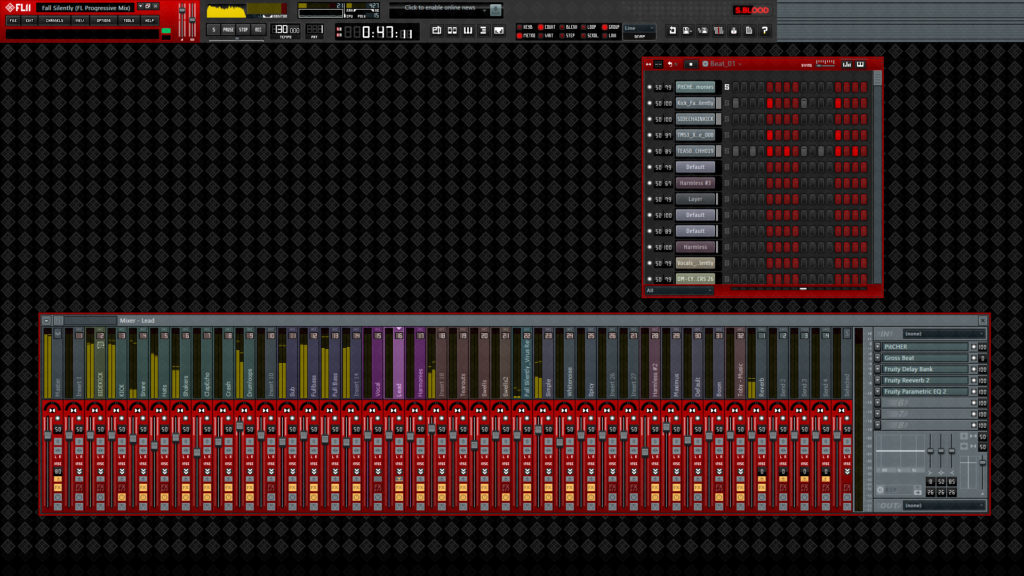Open the Line snap selector

tap(640, 29)
